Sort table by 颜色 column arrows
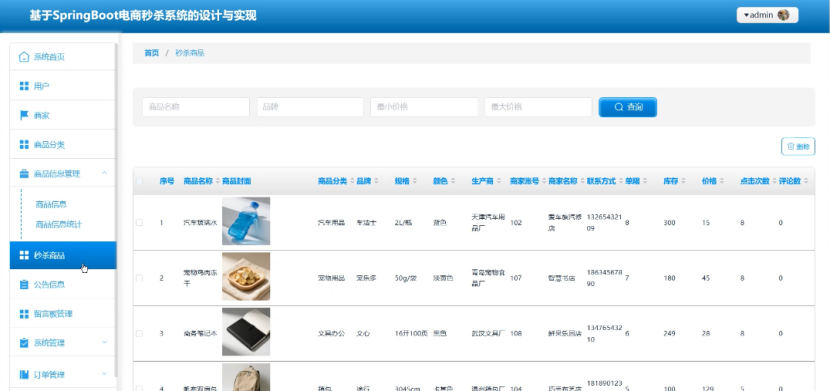This screenshot has width=830, height=391. click(x=454, y=181)
